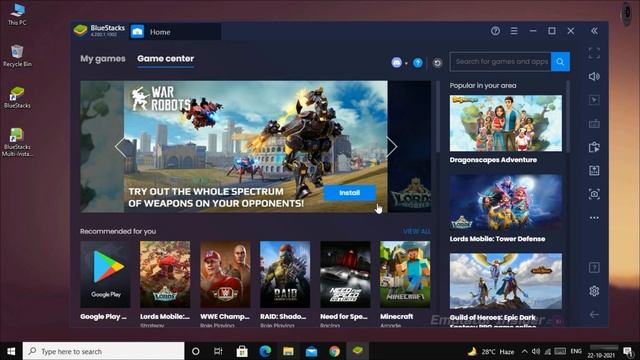Click the question mark icon in side toolbar
Image resolution: width=640 pixels, height=360 pixels.
[594, 267]
